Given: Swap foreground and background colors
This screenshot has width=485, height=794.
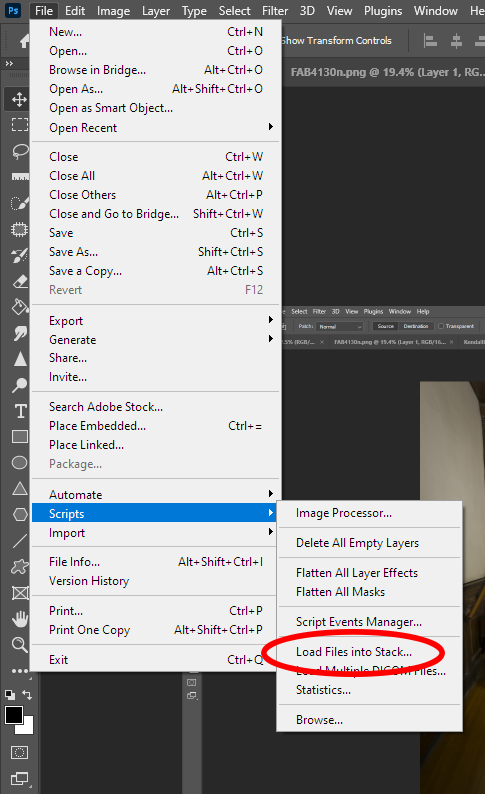Looking at the screenshot, I should pyautogui.click(x=27, y=695).
